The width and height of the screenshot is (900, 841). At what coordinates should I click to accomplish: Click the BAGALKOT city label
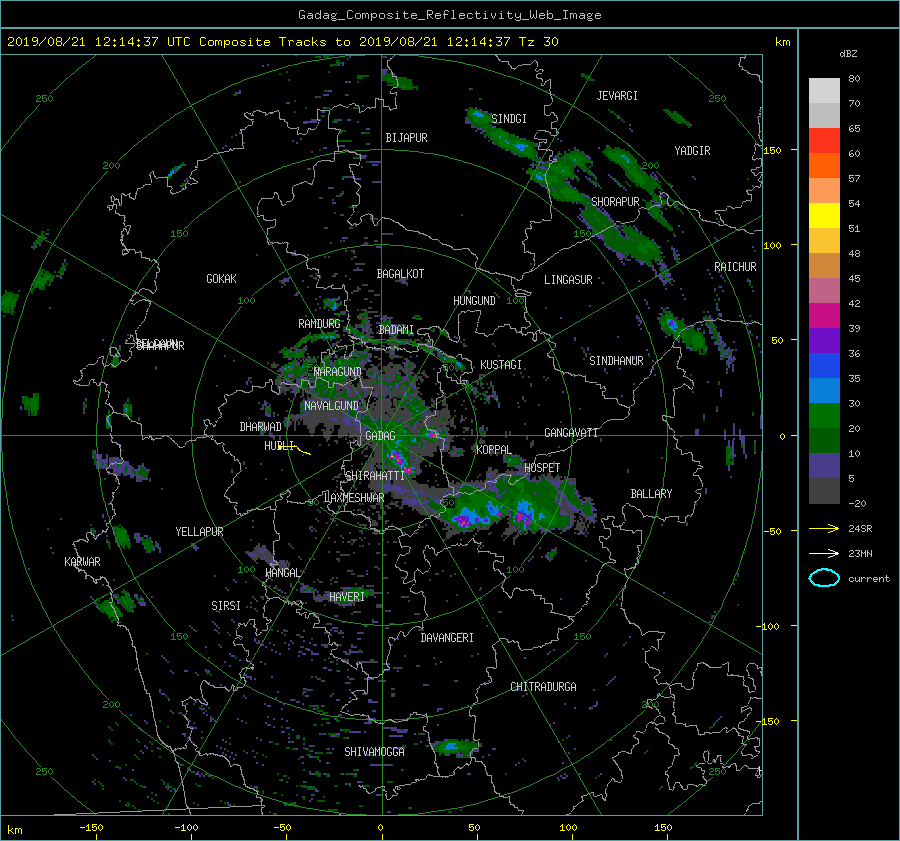(400, 274)
